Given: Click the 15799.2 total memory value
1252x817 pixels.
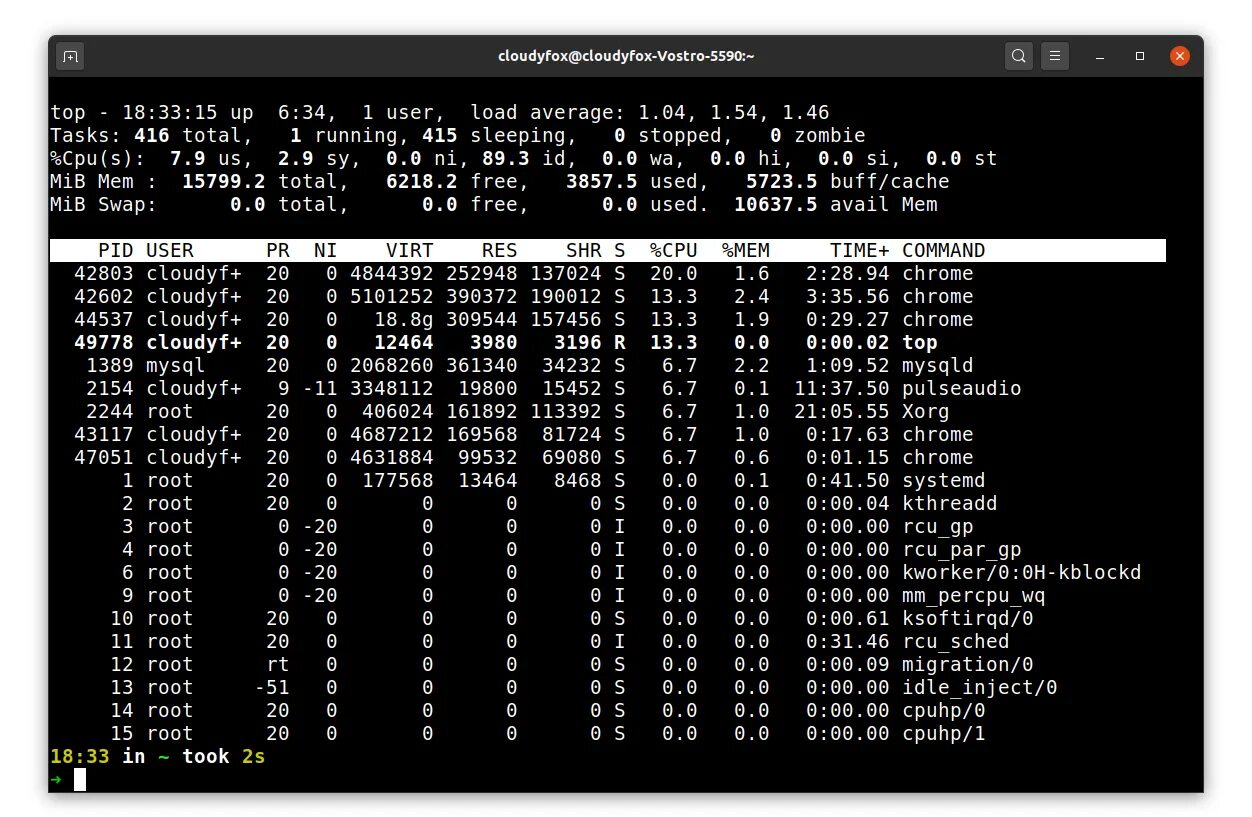Looking at the screenshot, I should tap(224, 181).
